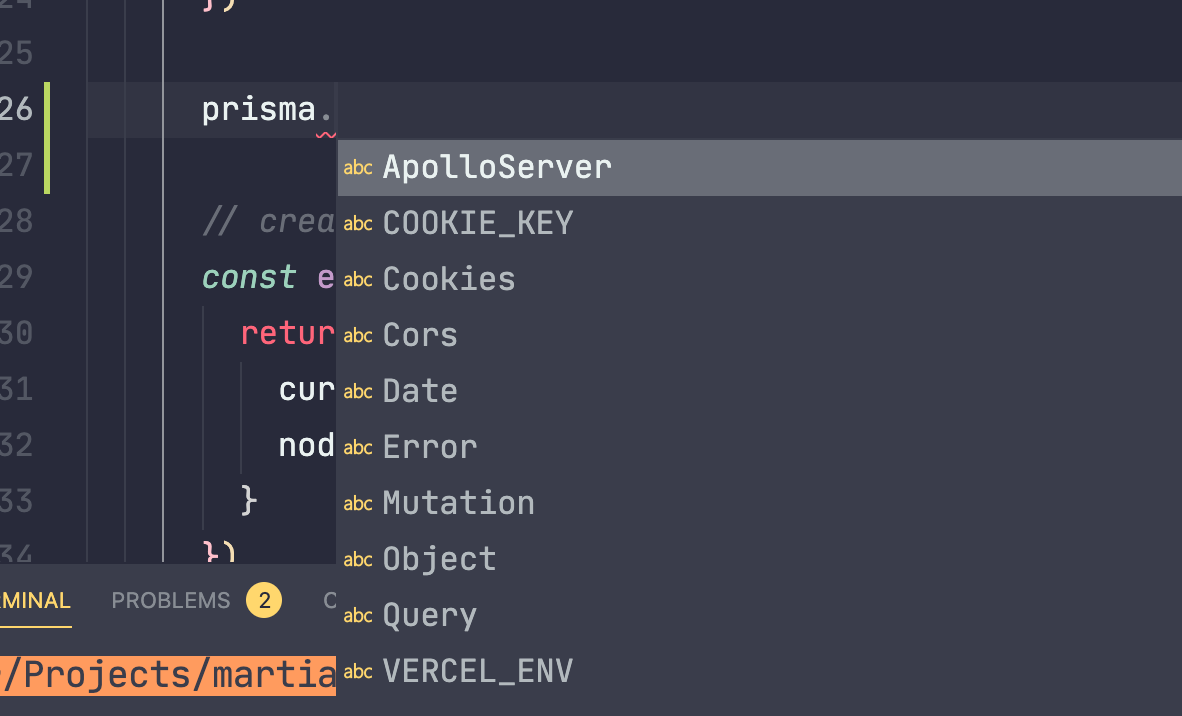The width and height of the screenshot is (1182, 716).
Task: Open the PROBLEMS panel
Action: (170, 600)
